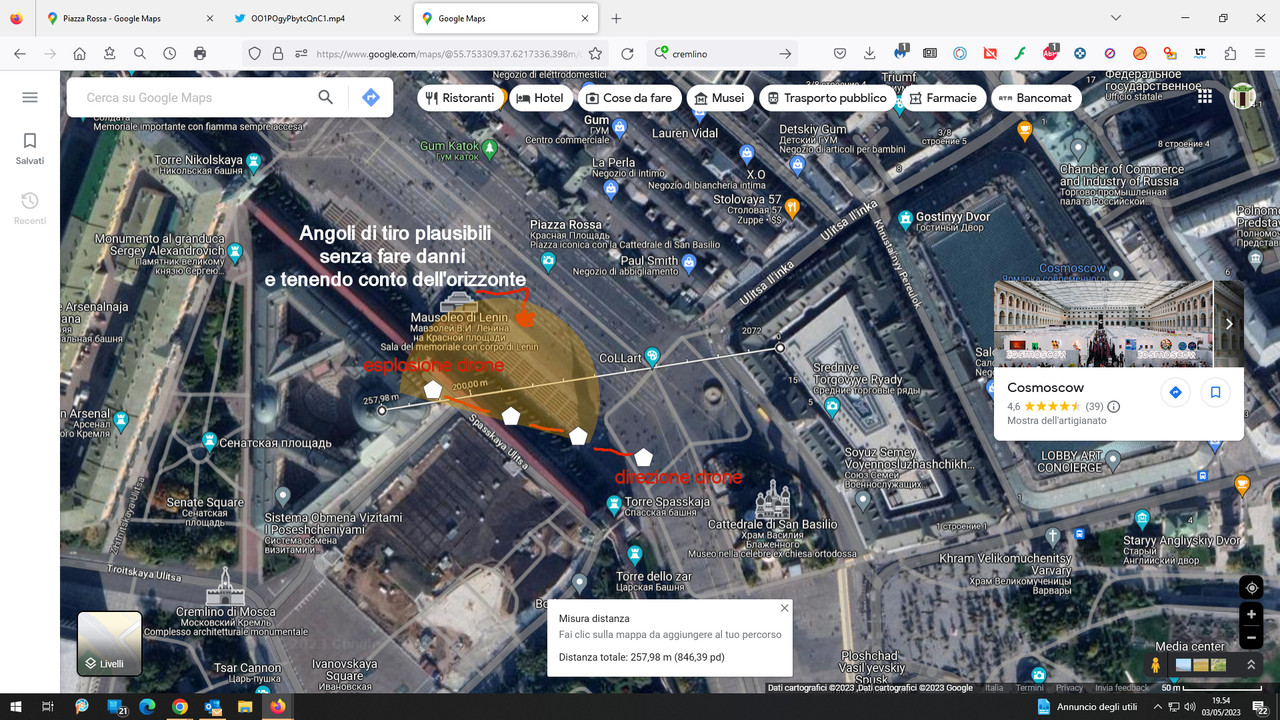Screen dimensions: 1280x720
Task: Open the Cosmoscow photo thumbnail
Action: coord(1104,324)
